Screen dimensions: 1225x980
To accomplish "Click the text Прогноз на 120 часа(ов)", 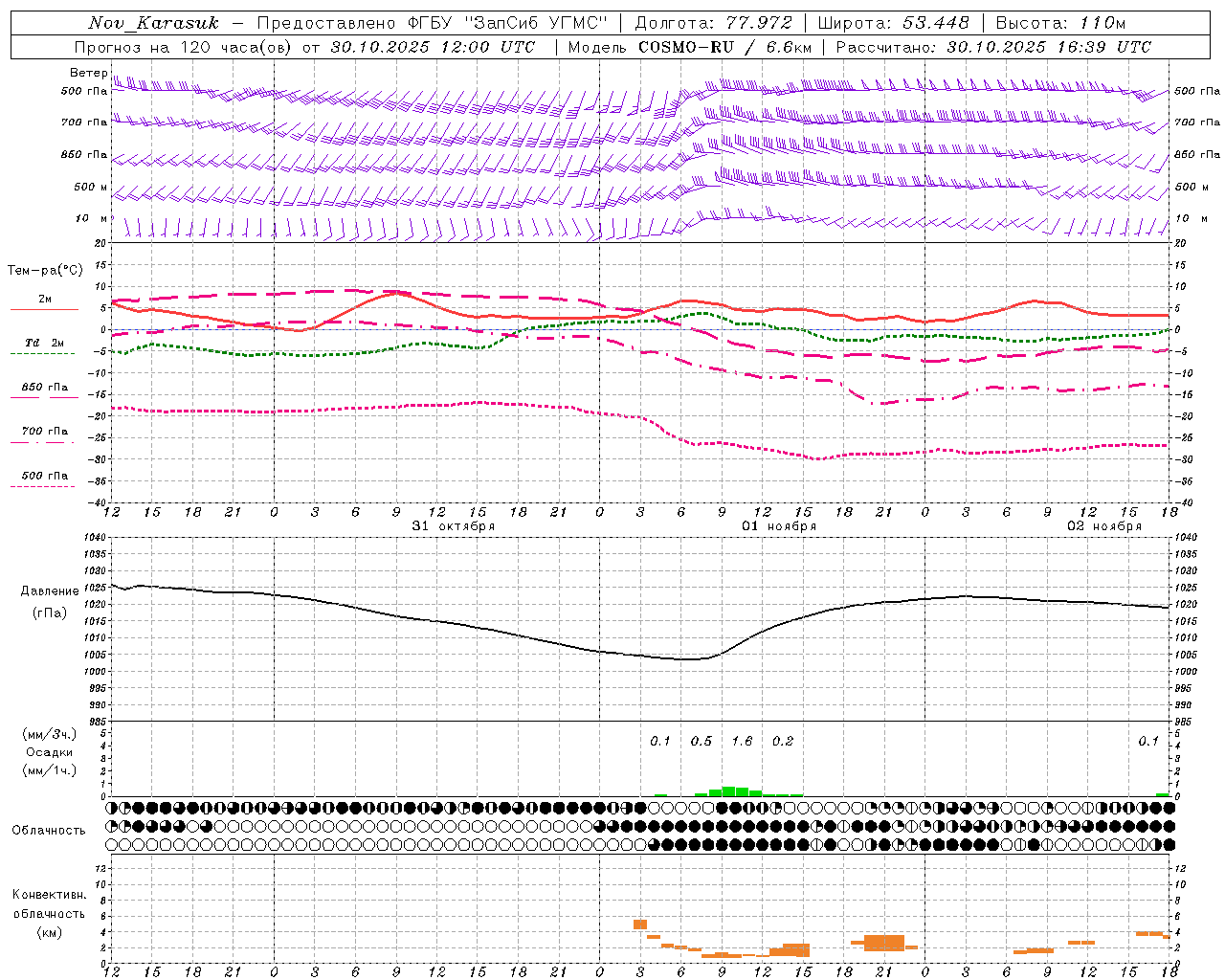I will (x=184, y=47).
